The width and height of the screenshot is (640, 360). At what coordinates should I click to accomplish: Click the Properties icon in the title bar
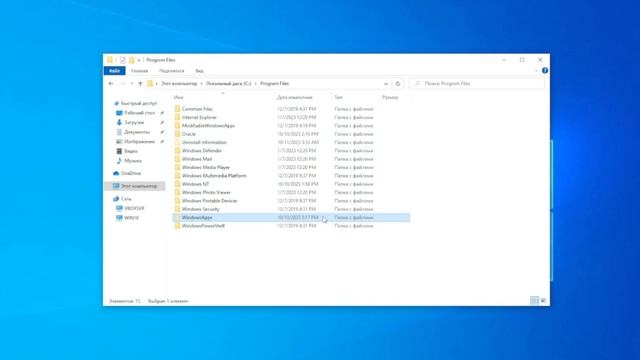pyautogui.click(x=122, y=60)
